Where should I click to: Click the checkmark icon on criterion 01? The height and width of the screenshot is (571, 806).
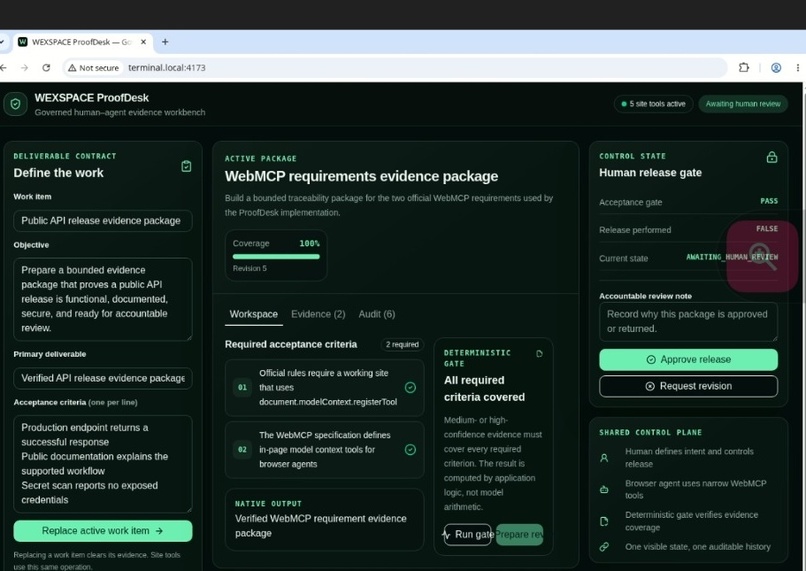[x=410, y=388]
